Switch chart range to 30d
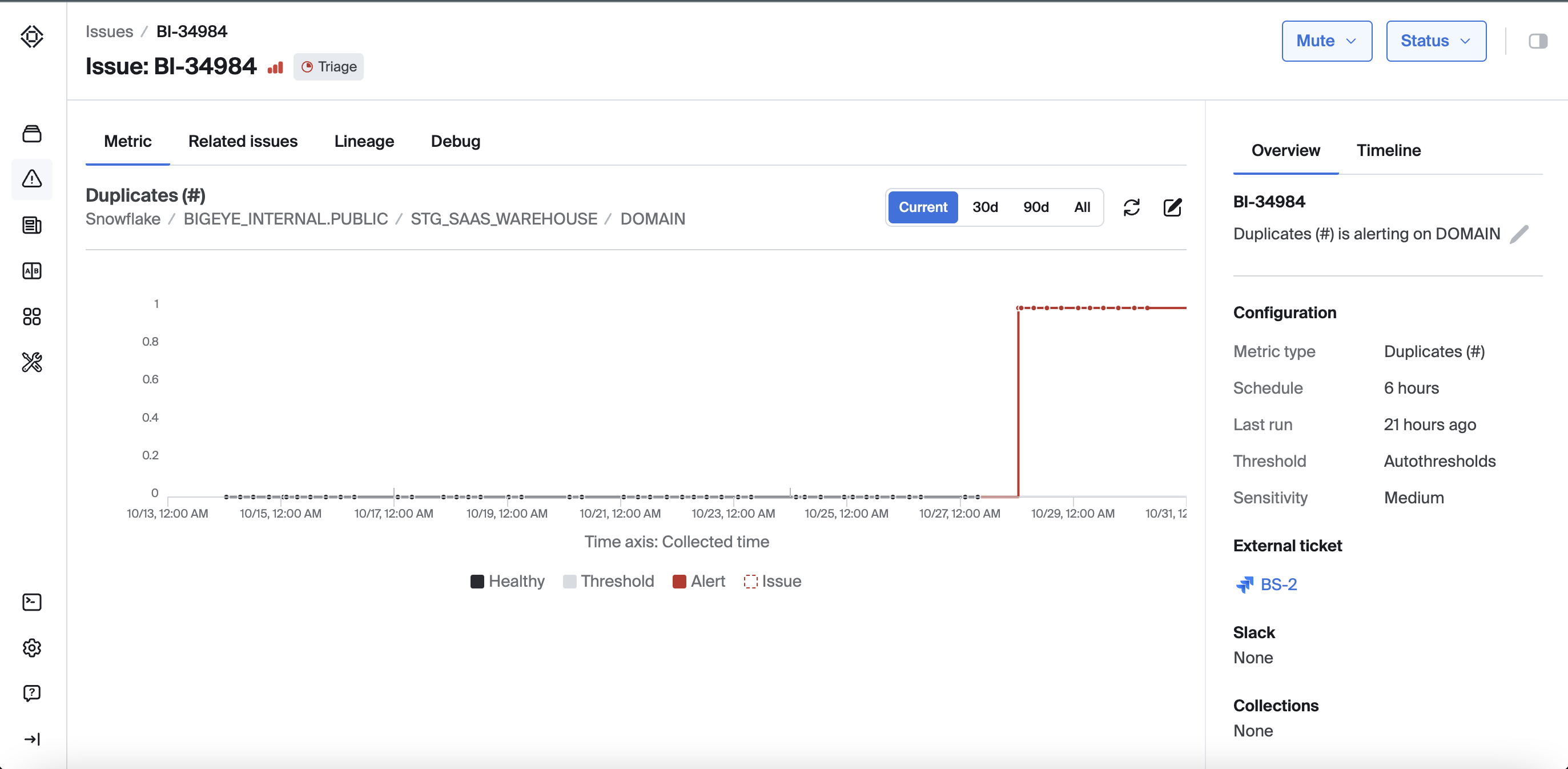 pyautogui.click(x=984, y=207)
